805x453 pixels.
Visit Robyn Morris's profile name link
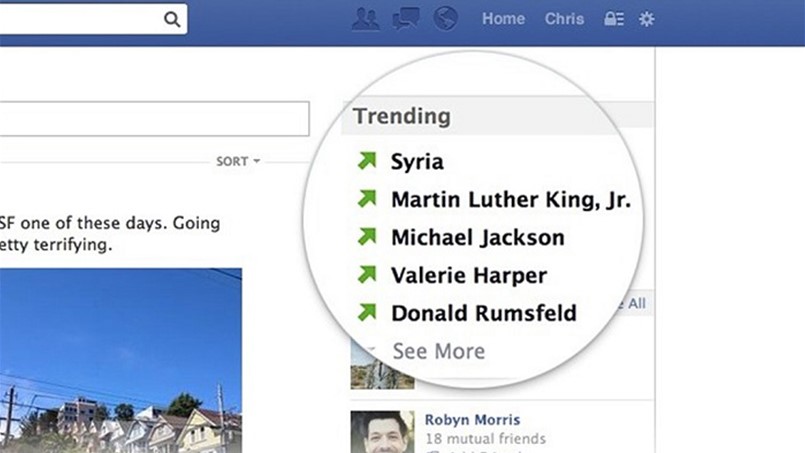pyautogui.click(x=472, y=420)
